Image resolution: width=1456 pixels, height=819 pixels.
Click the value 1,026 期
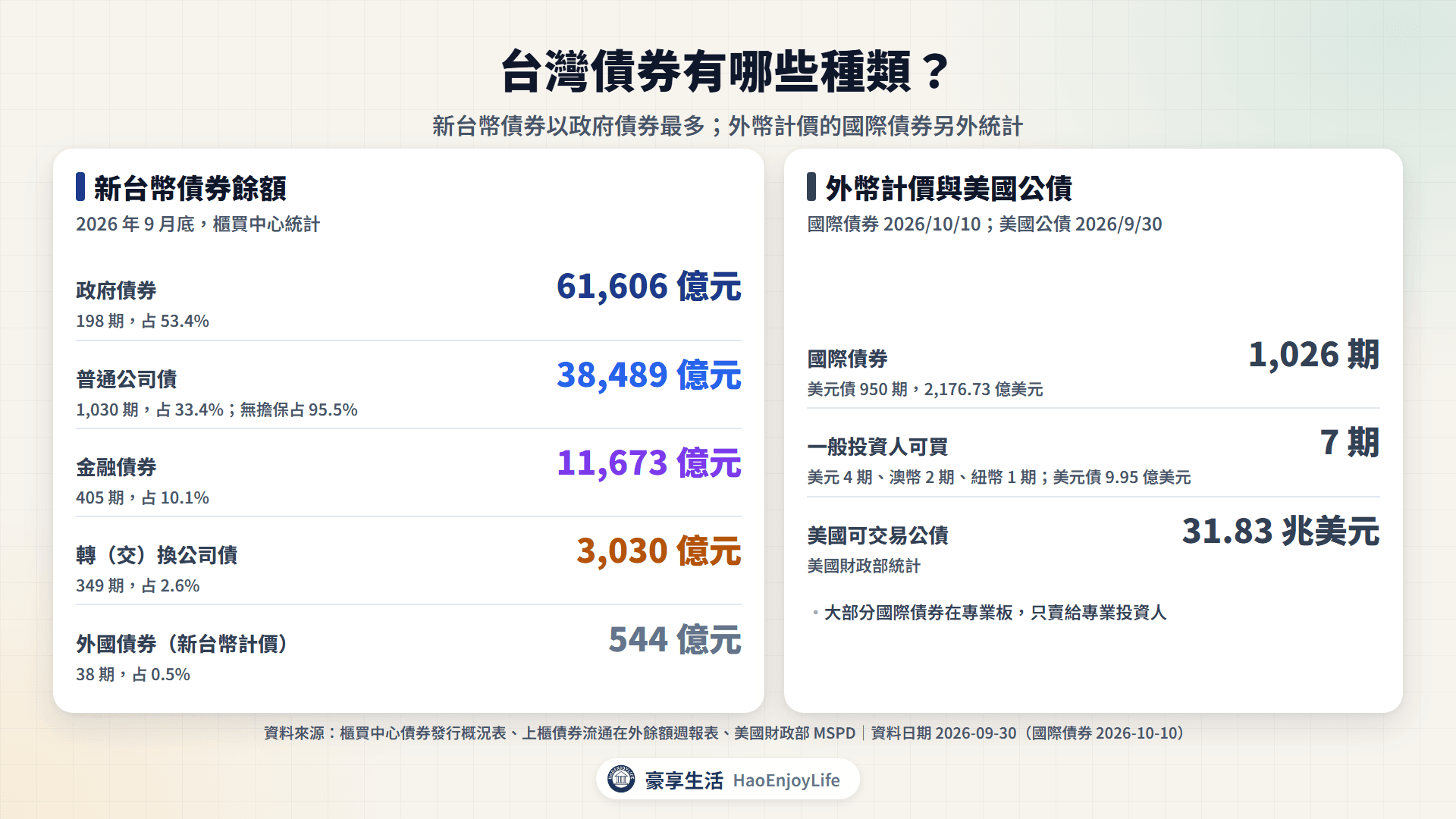click(1313, 354)
